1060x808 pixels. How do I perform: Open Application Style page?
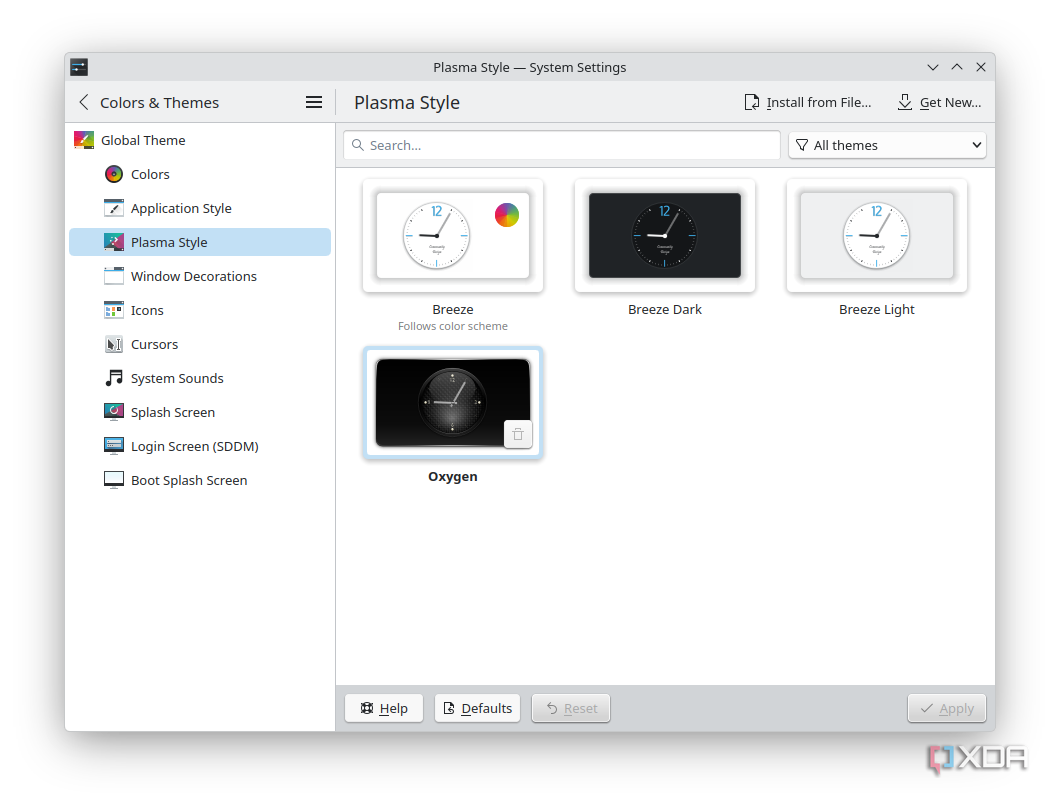coord(200,208)
